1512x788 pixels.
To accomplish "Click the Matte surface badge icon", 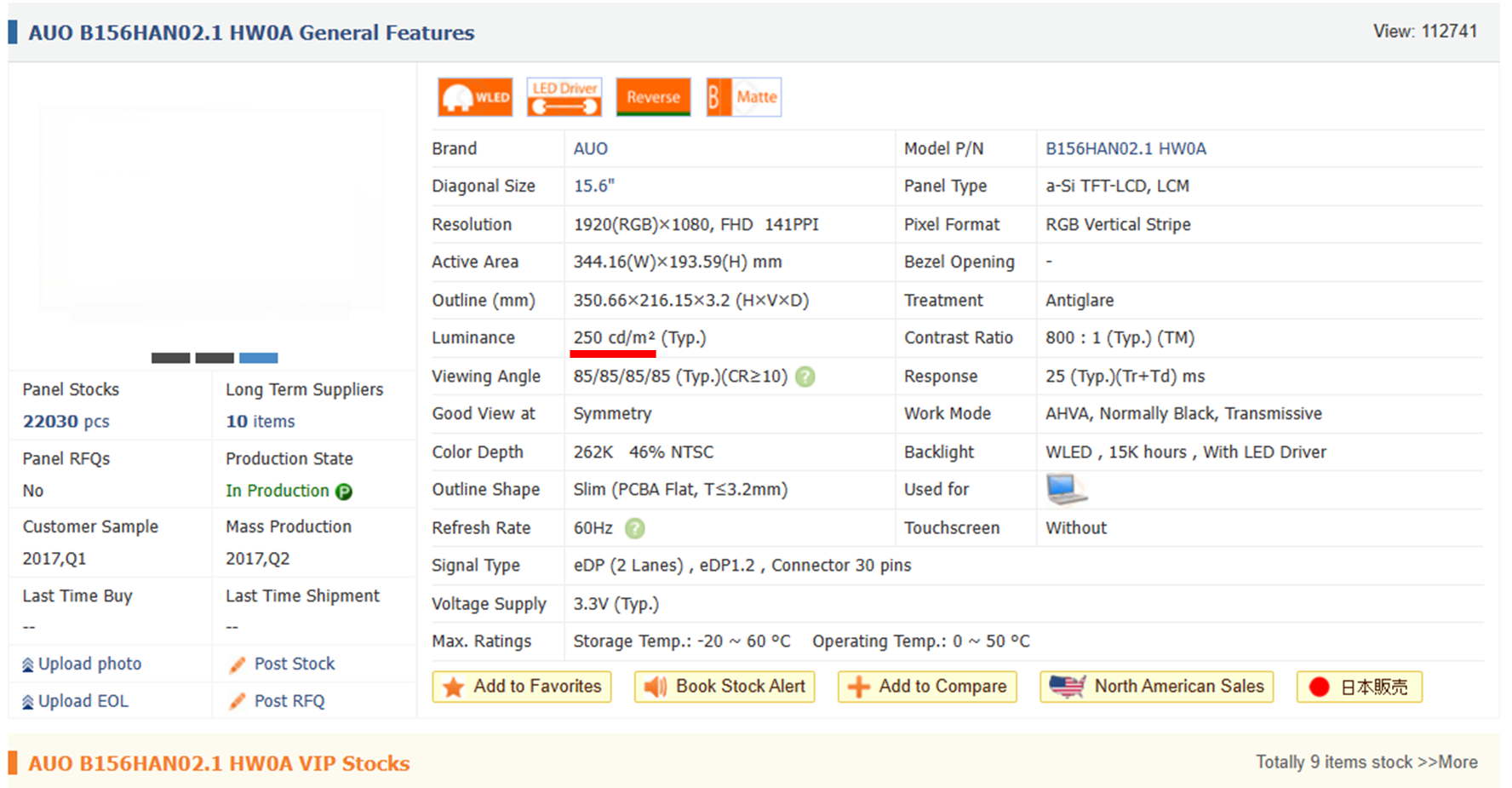I will (743, 97).
